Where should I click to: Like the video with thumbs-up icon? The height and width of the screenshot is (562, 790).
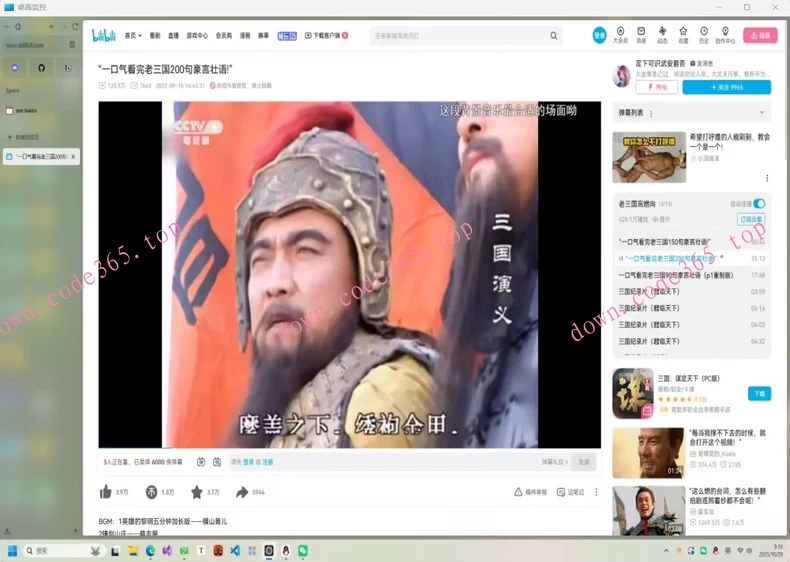(105, 492)
